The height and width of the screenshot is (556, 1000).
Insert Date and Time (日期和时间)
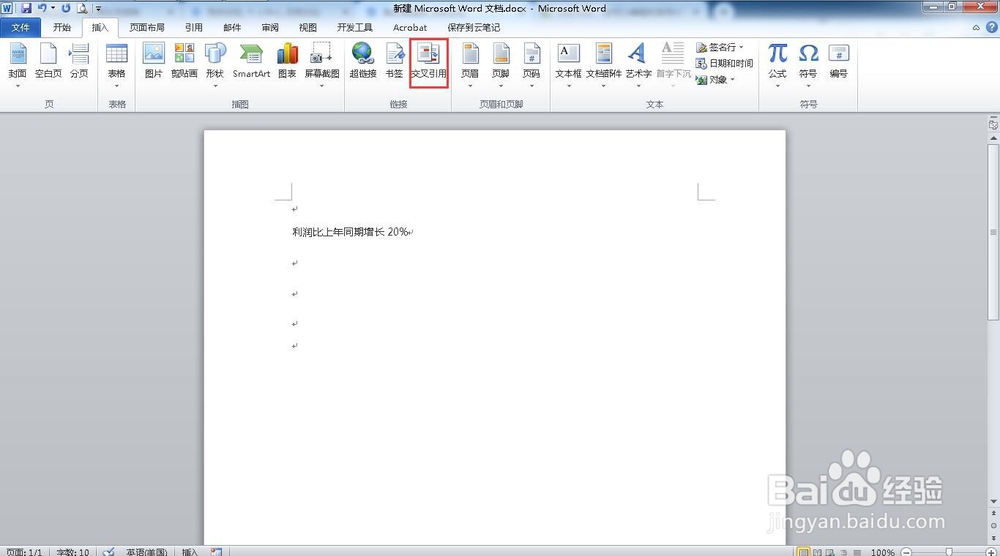[724, 63]
